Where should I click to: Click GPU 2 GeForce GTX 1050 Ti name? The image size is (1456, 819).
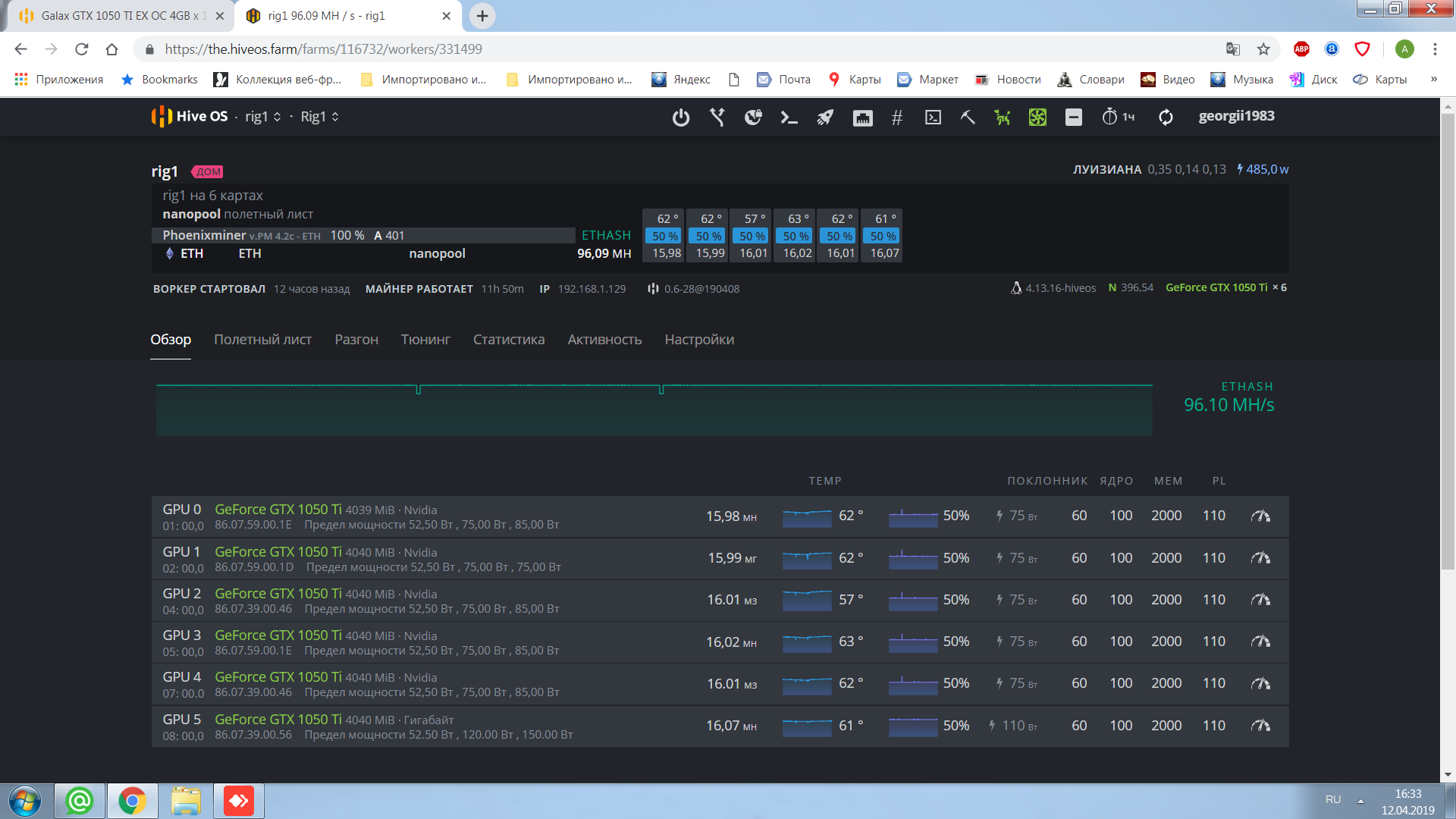click(x=278, y=594)
